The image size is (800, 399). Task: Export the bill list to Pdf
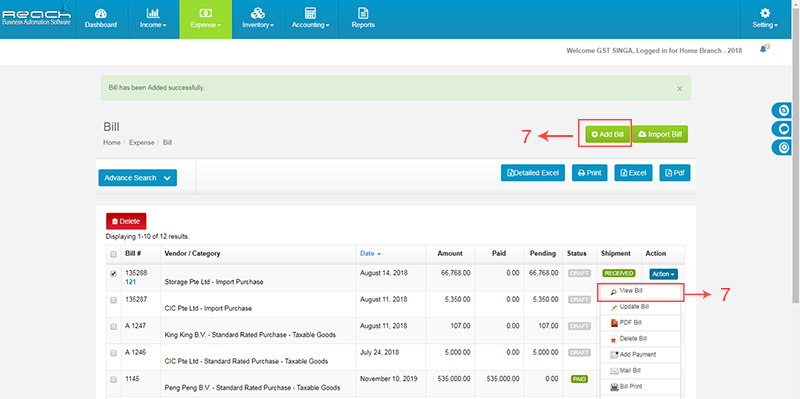click(x=675, y=173)
